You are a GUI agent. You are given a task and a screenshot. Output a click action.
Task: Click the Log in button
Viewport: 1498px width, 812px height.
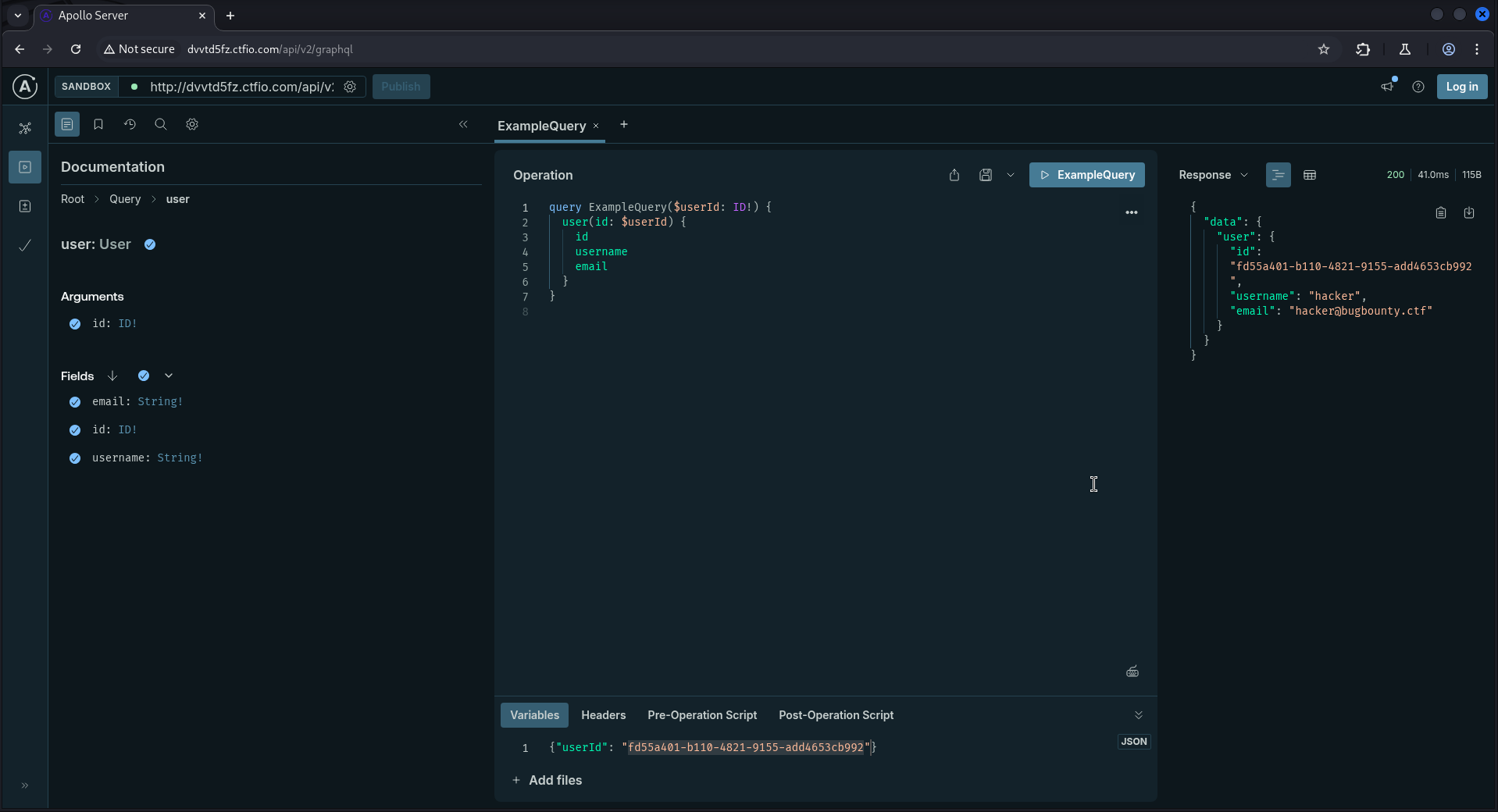coord(1461,87)
